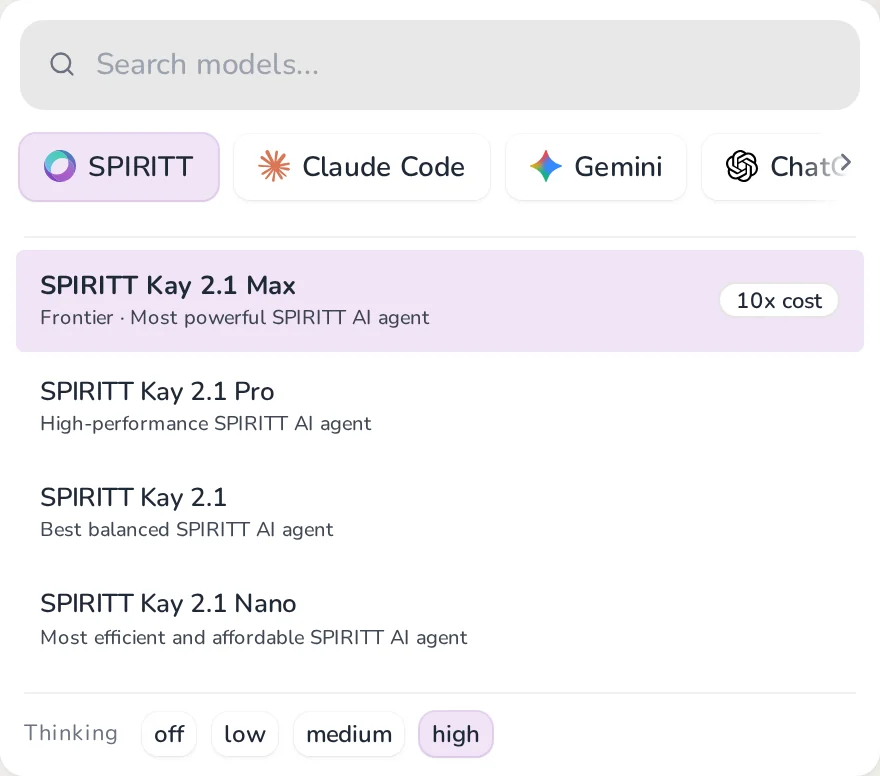The image size is (880, 776).
Task: Show more providers with right chevron
Action: 845,163
